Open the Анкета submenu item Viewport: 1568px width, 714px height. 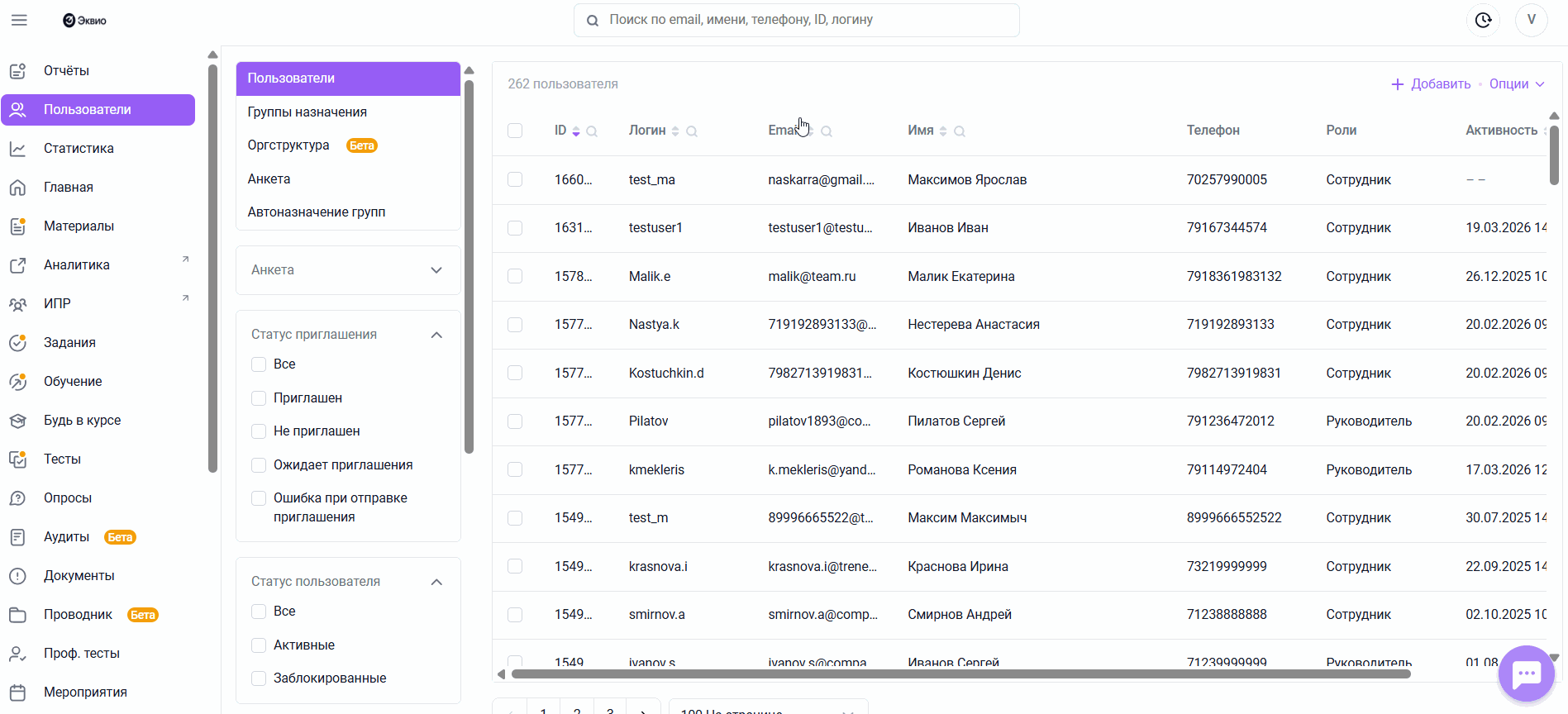pyautogui.click(x=348, y=179)
